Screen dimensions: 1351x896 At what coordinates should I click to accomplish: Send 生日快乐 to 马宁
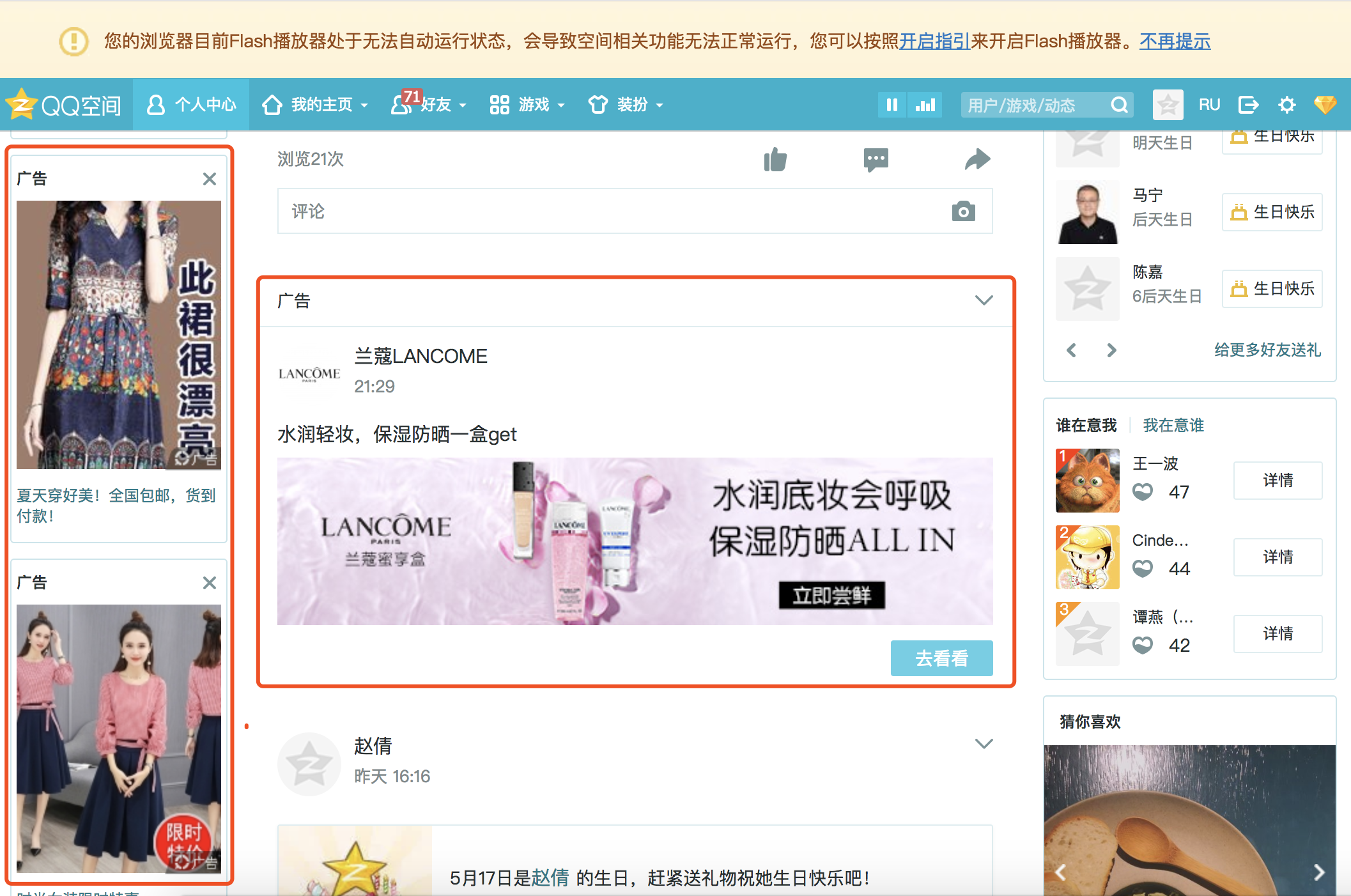point(1272,212)
